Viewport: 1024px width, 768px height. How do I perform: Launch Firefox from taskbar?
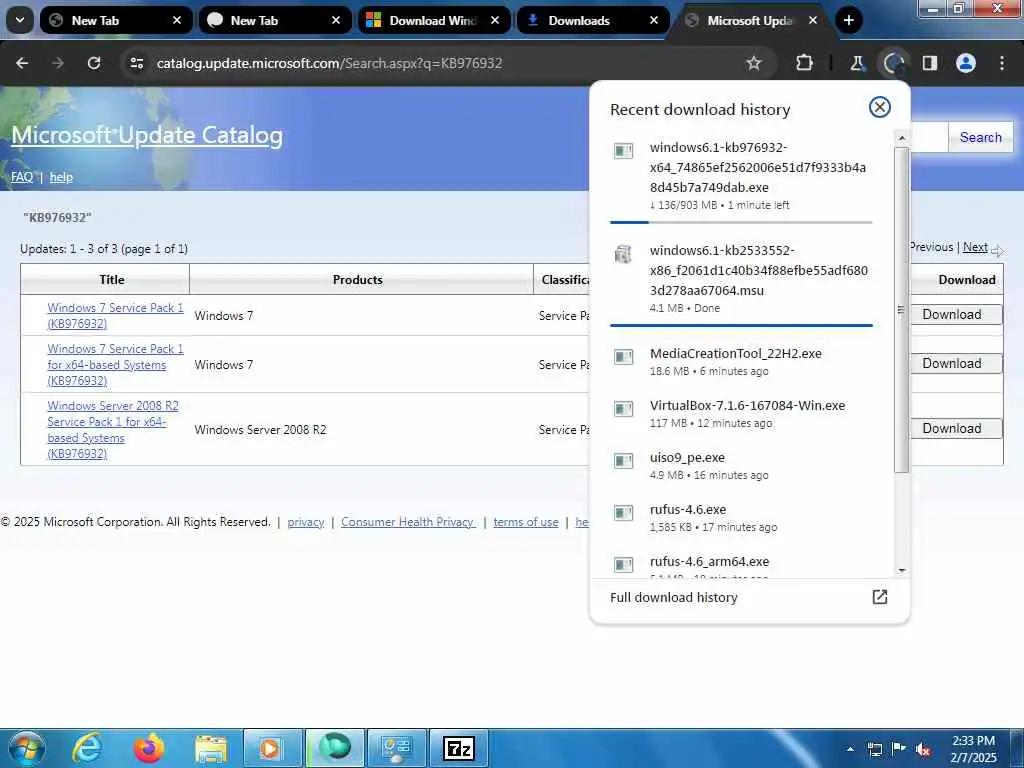(x=148, y=748)
